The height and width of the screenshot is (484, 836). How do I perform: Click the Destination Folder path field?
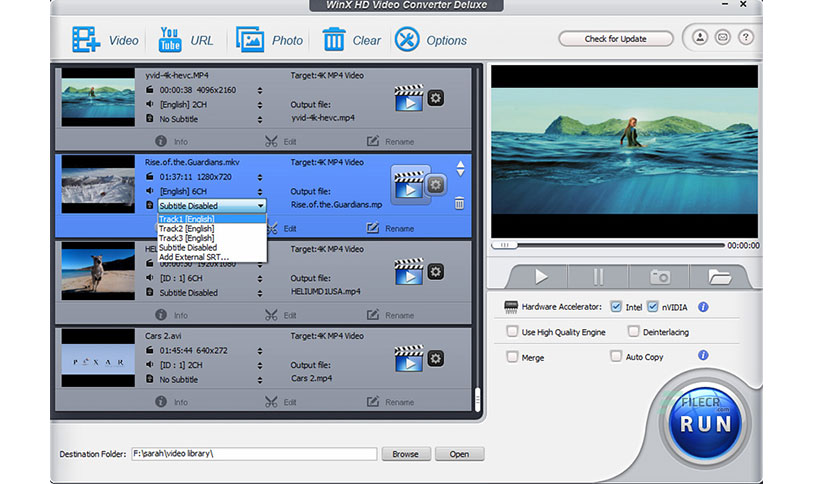pyautogui.click(x=254, y=454)
